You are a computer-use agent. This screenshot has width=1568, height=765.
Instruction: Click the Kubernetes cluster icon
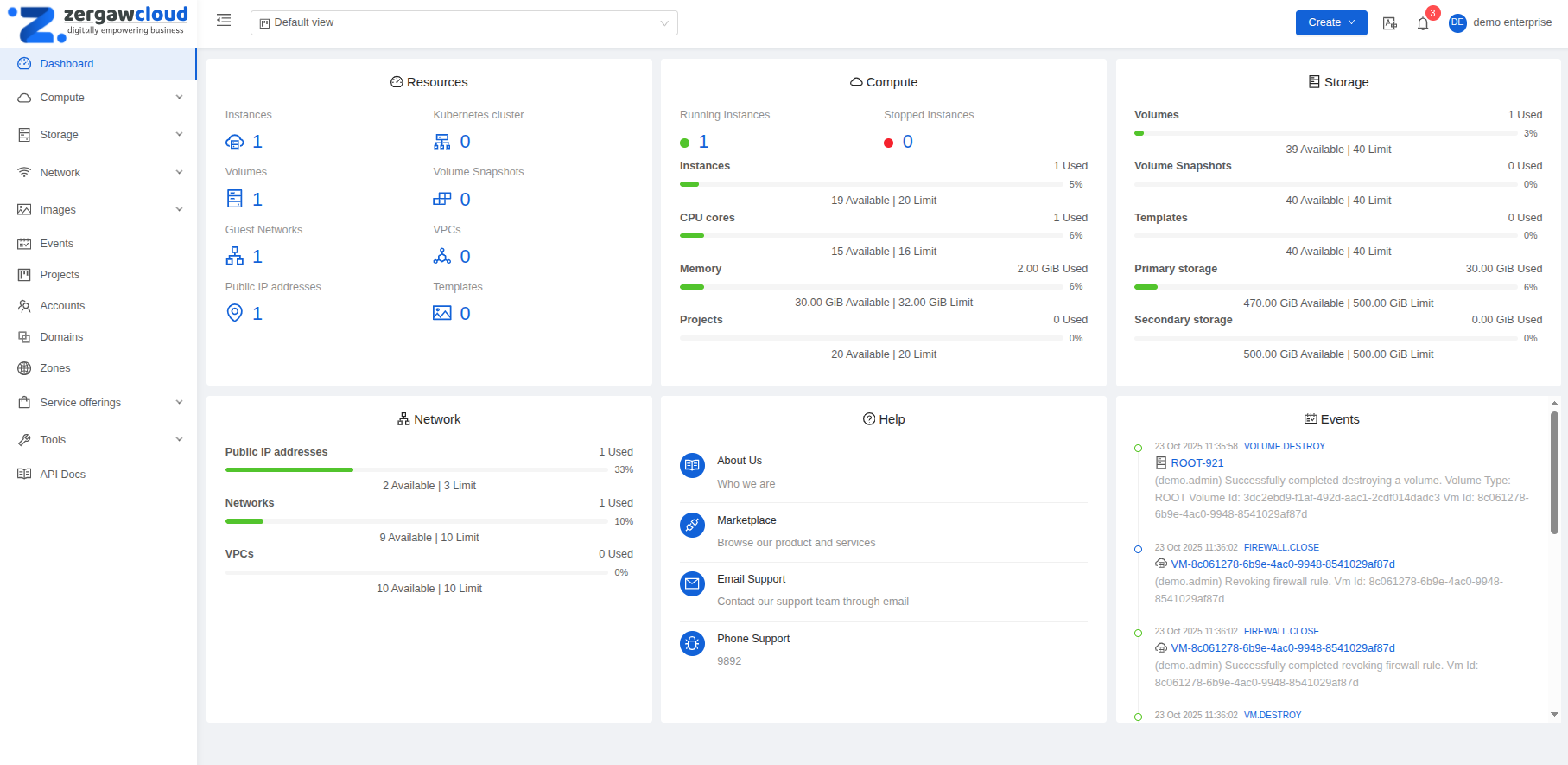coord(442,142)
